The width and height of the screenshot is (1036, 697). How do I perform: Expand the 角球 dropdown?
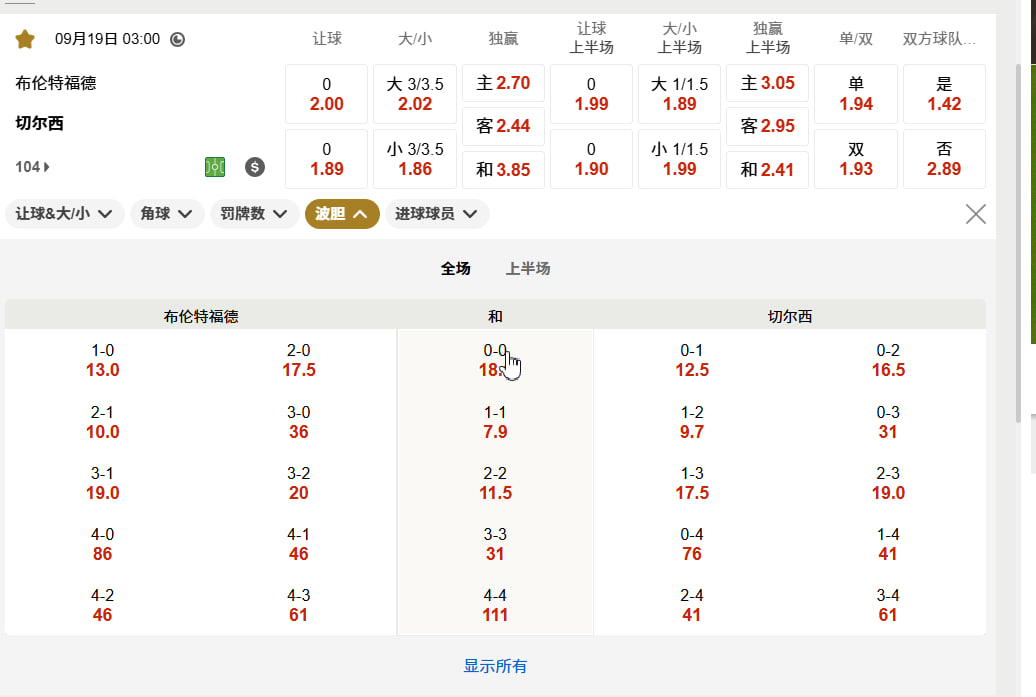[166, 214]
